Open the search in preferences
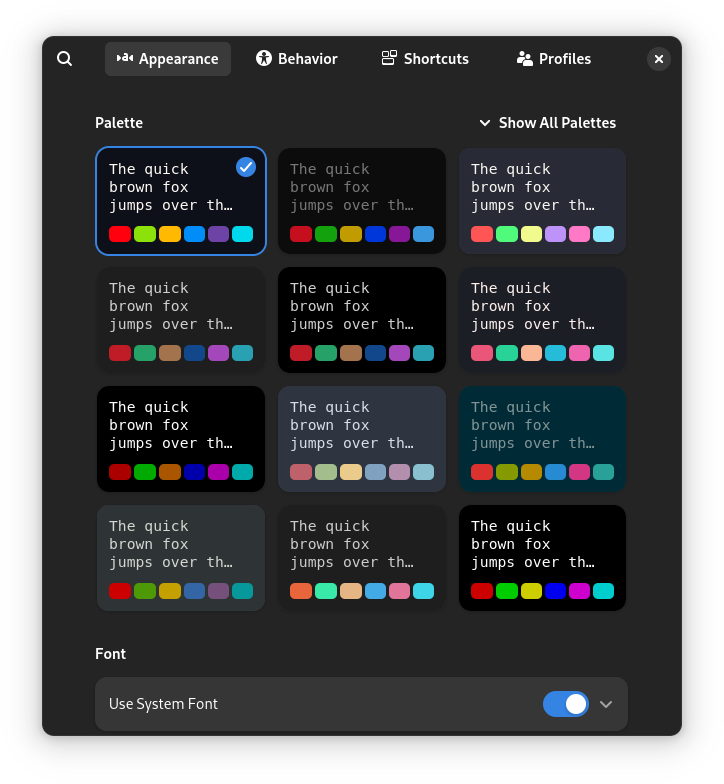The width and height of the screenshot is (724, 784). (x=64, y=59)
